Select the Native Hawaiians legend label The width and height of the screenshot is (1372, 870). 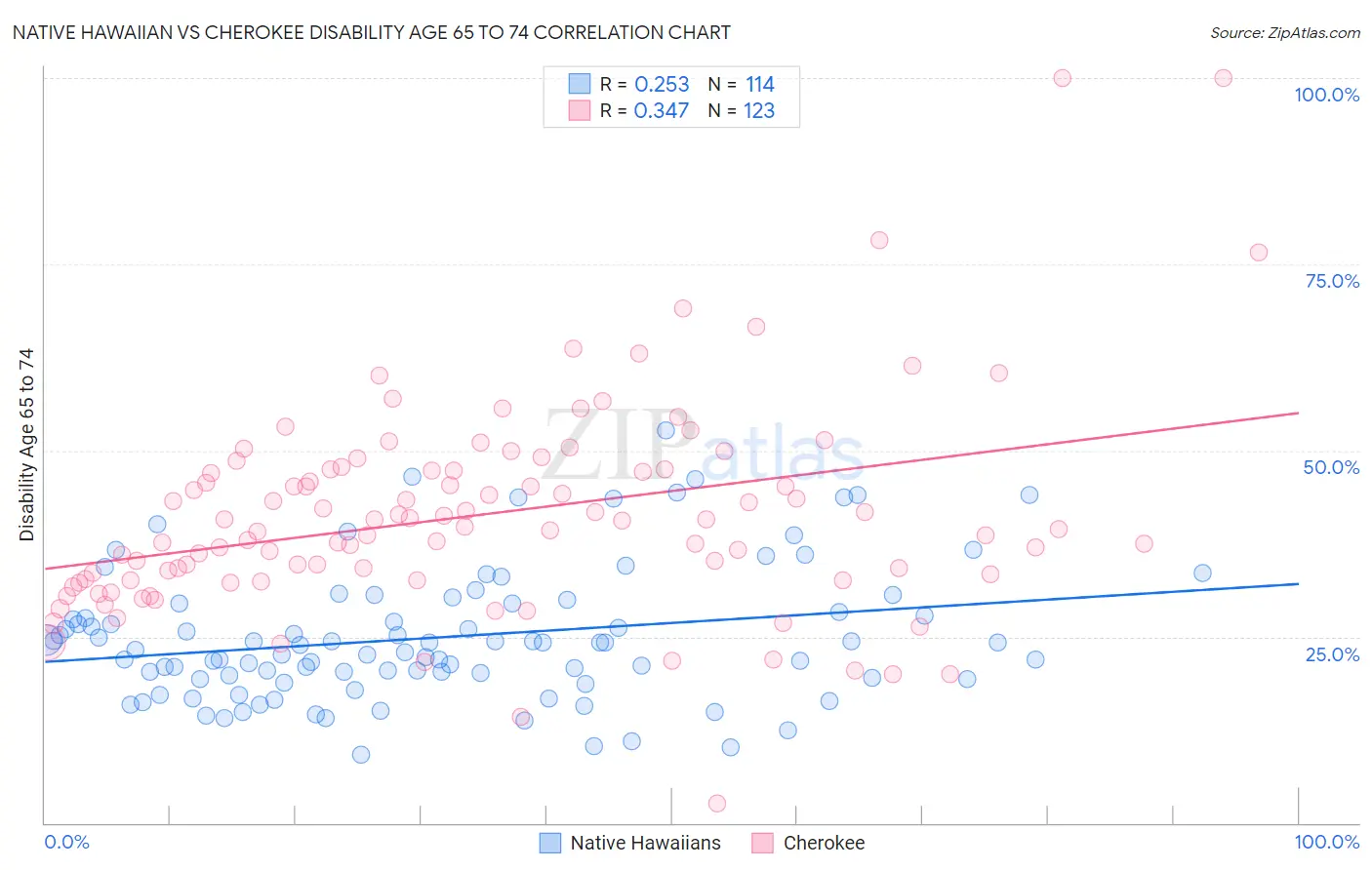[645, 843]
